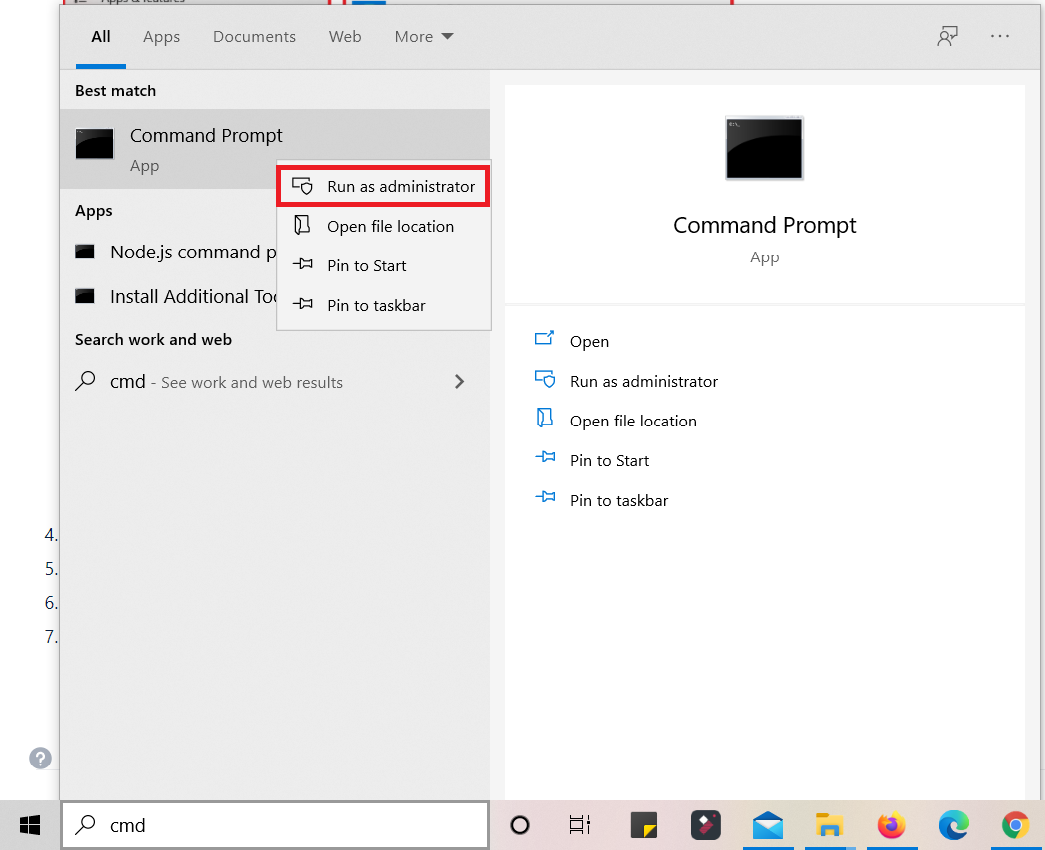Select Command Prompt best match result
The width and height of the screenshot is (1045, 850).
pos(275,149)
